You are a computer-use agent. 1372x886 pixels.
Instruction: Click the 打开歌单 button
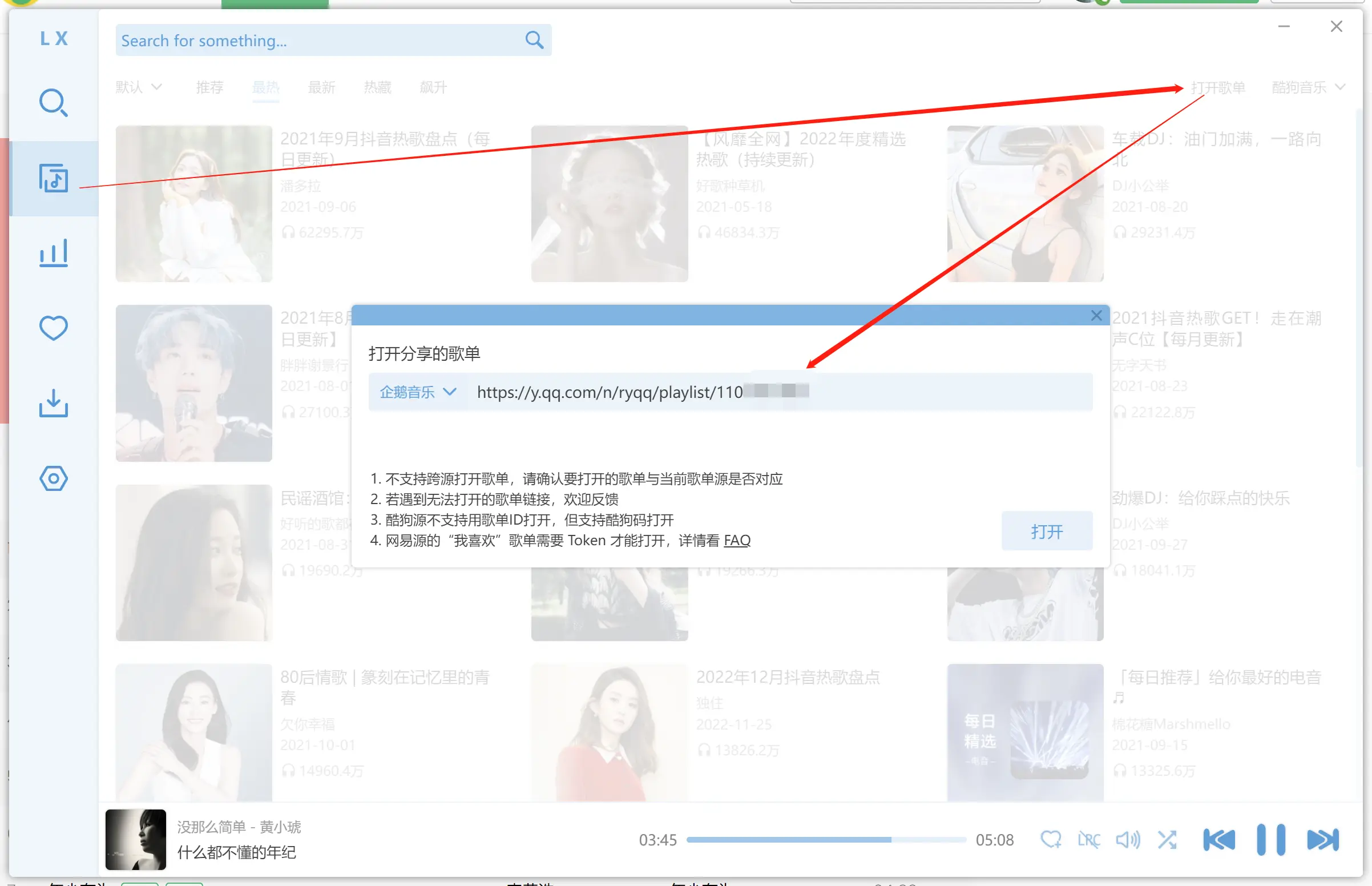coord(1218,87)
